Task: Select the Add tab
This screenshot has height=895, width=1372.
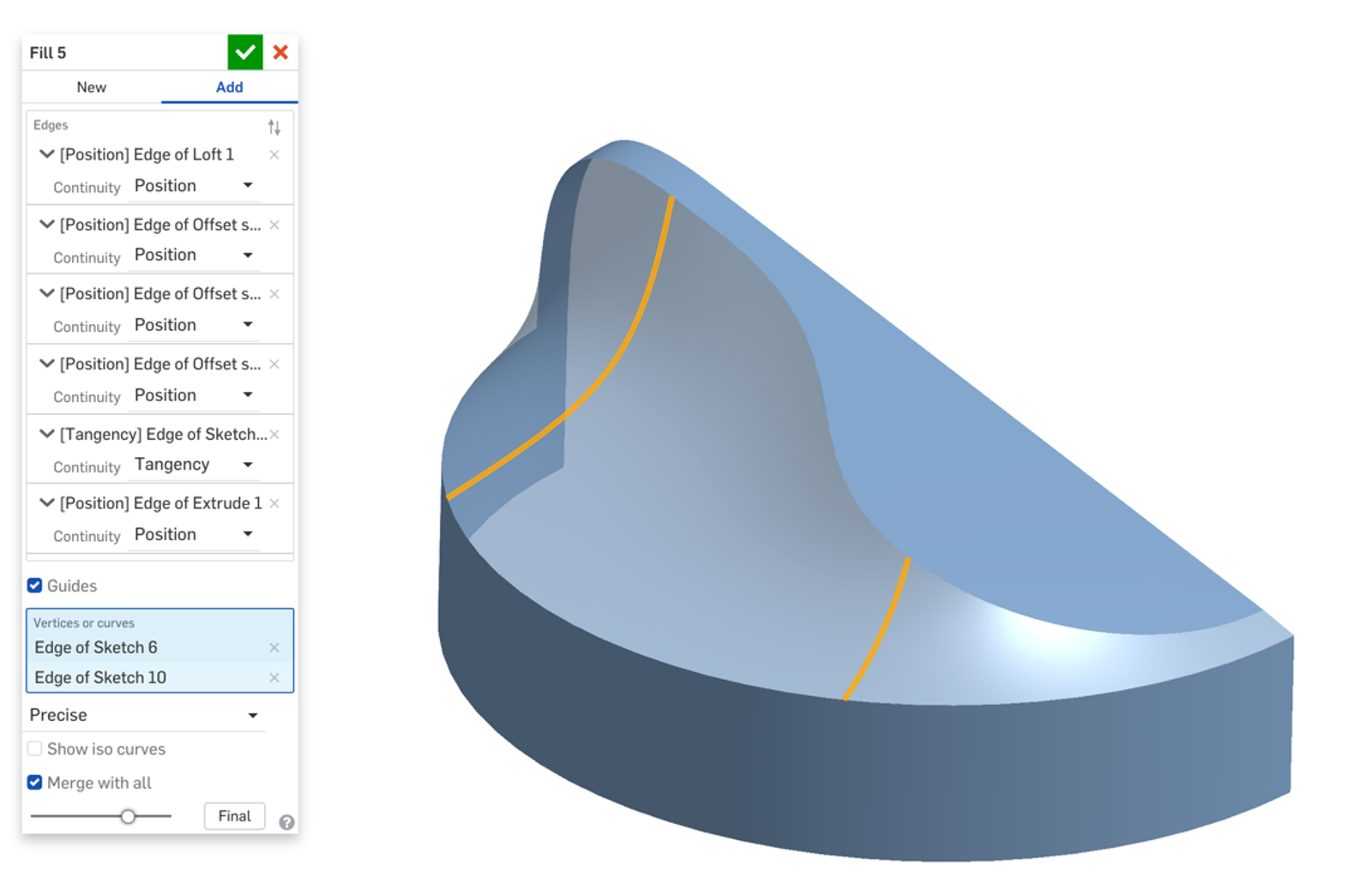Action: (x=229, y=87)
